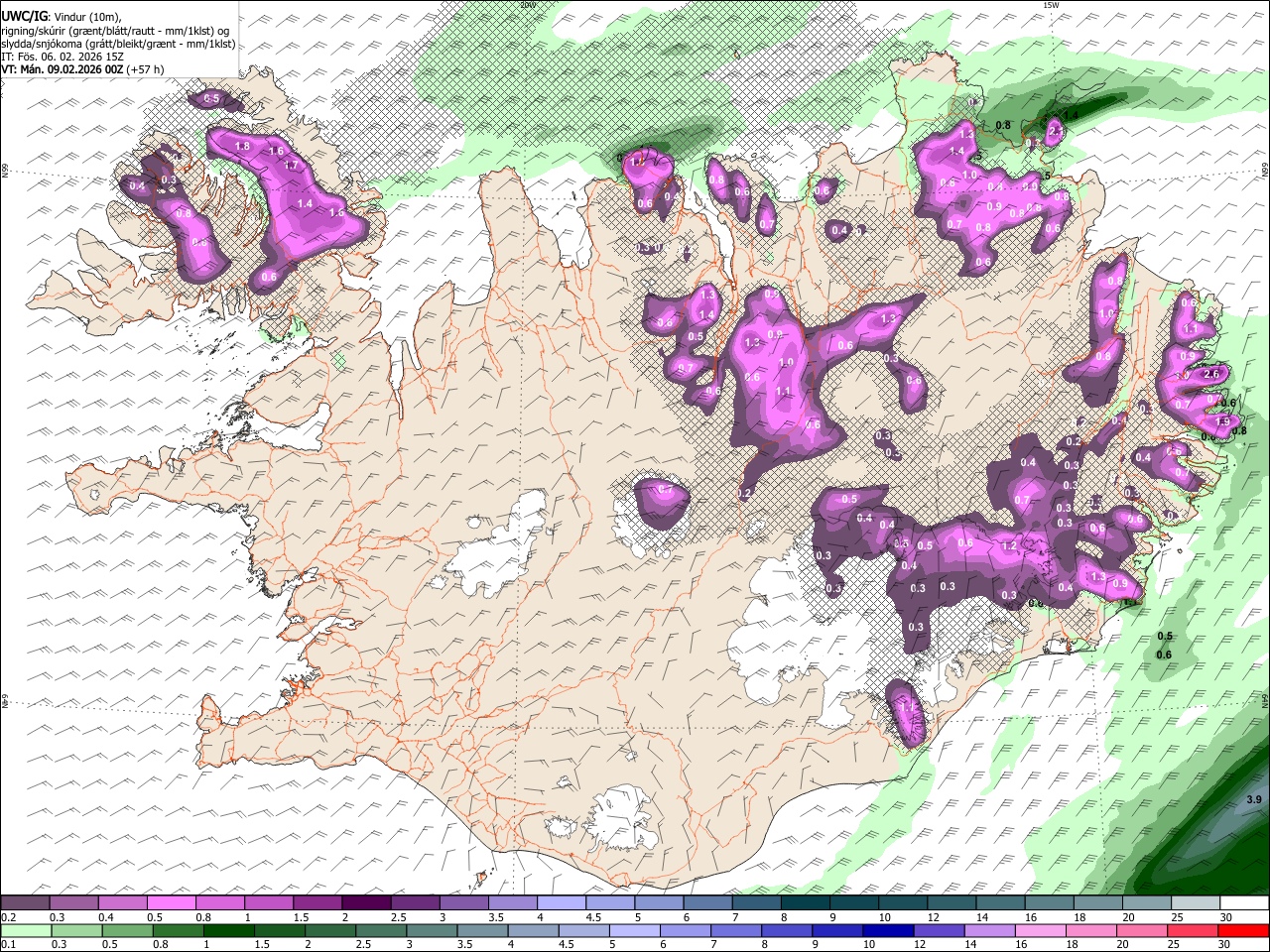Click the 'VT: Mán. 09.02.2026 00Z' valid time

[x=62, y=69]
